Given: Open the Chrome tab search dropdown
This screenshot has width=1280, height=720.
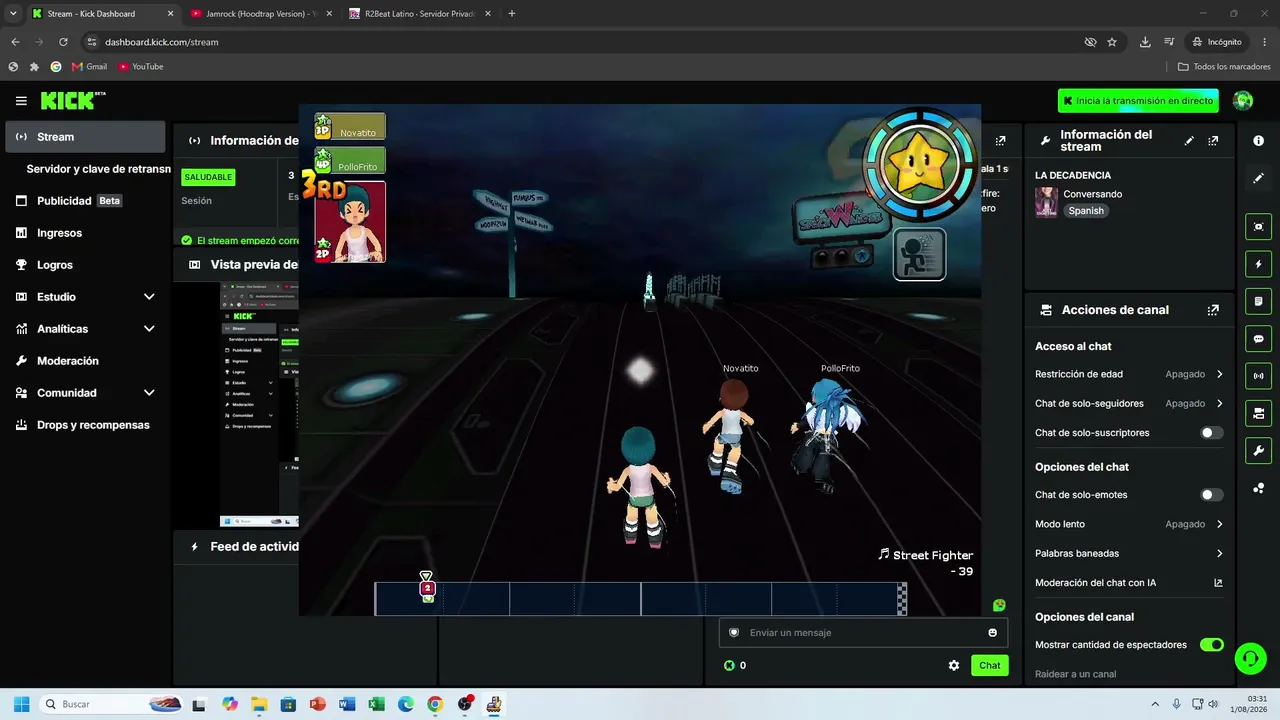Looking at the screenshot, I should pyautogui.click(x=13, y=14).
